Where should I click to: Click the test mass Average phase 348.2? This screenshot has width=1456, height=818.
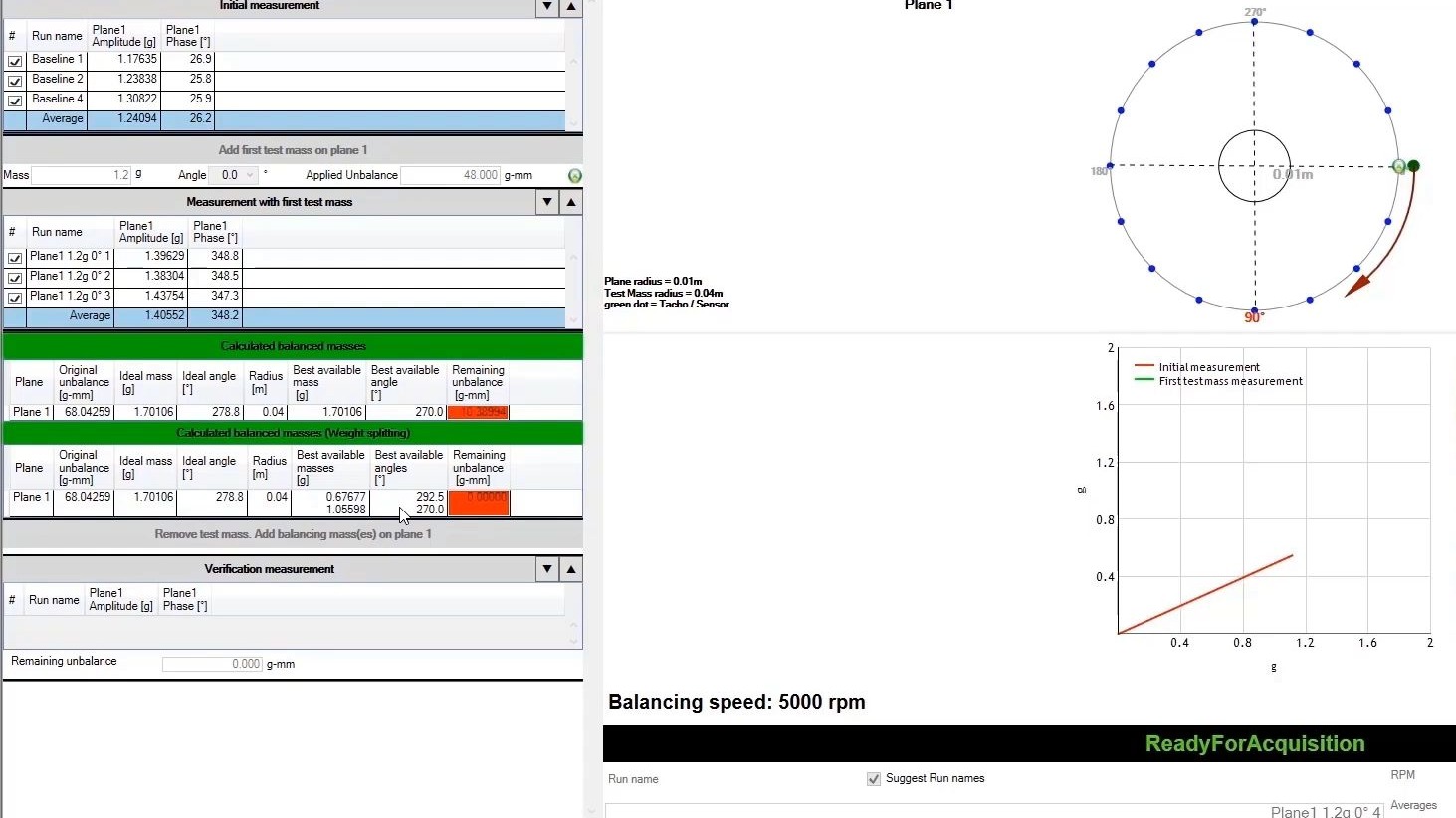tap(225, 316)
